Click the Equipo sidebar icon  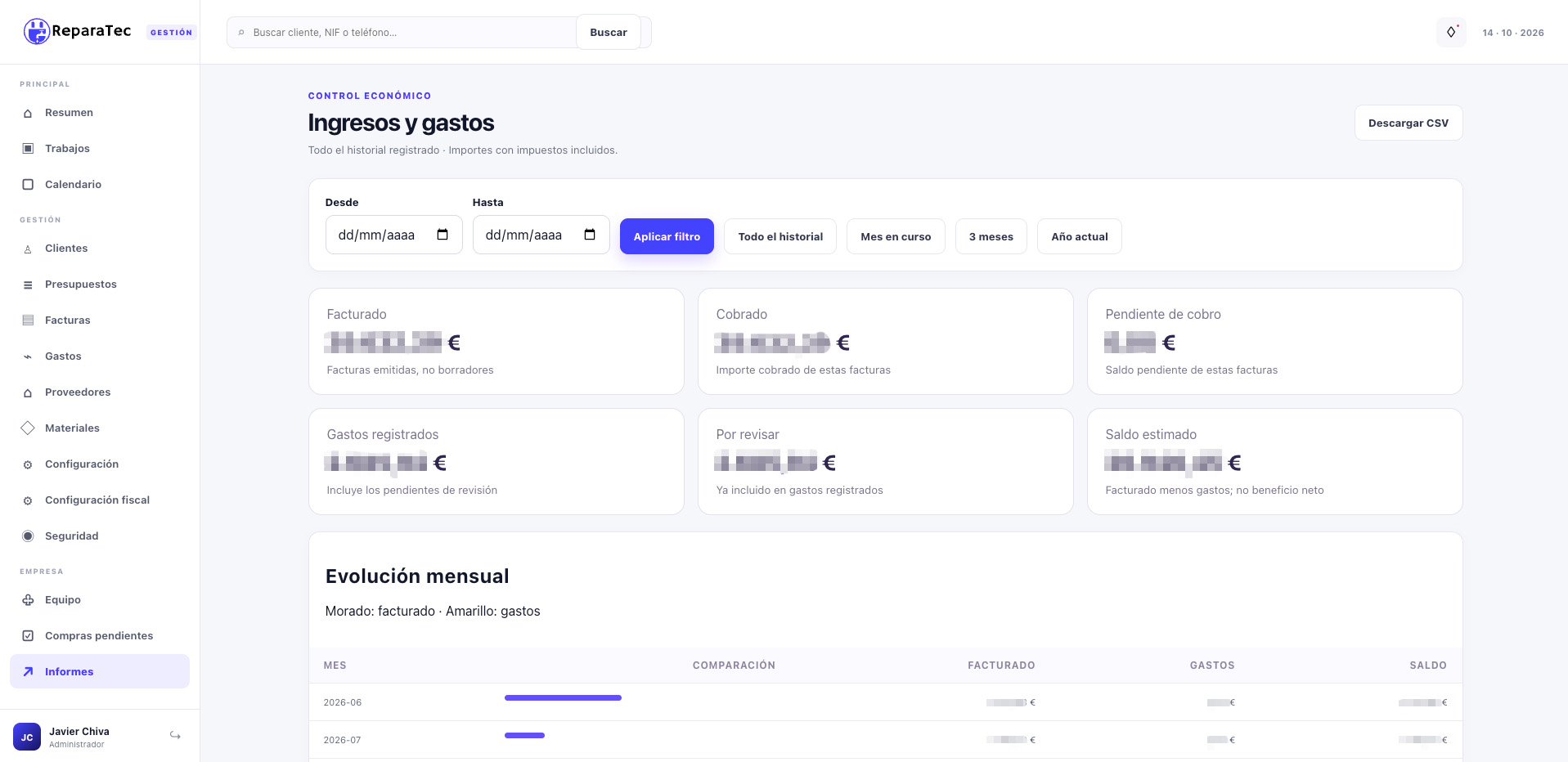(x=28, y=600)
